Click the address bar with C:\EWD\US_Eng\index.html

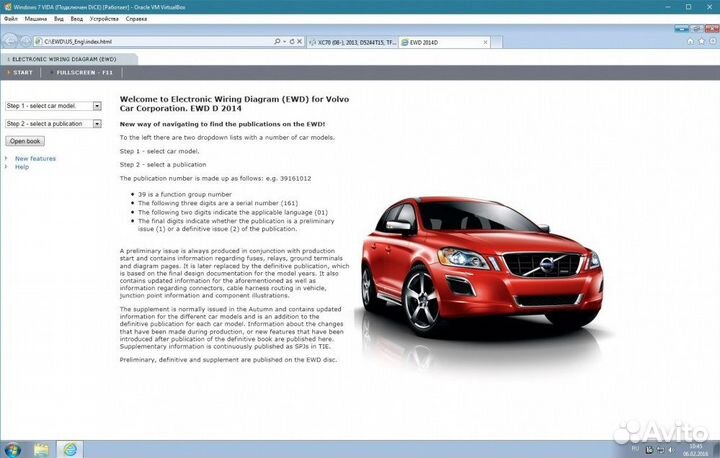(154, 41)
